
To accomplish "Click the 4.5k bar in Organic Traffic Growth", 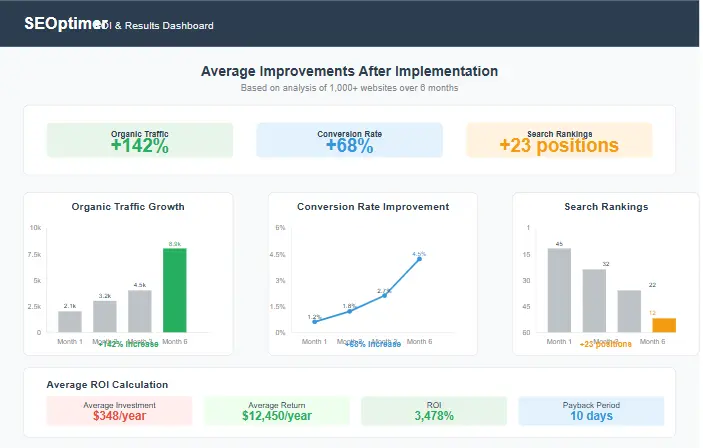I will pyautogui.click(x=140, y=310).
